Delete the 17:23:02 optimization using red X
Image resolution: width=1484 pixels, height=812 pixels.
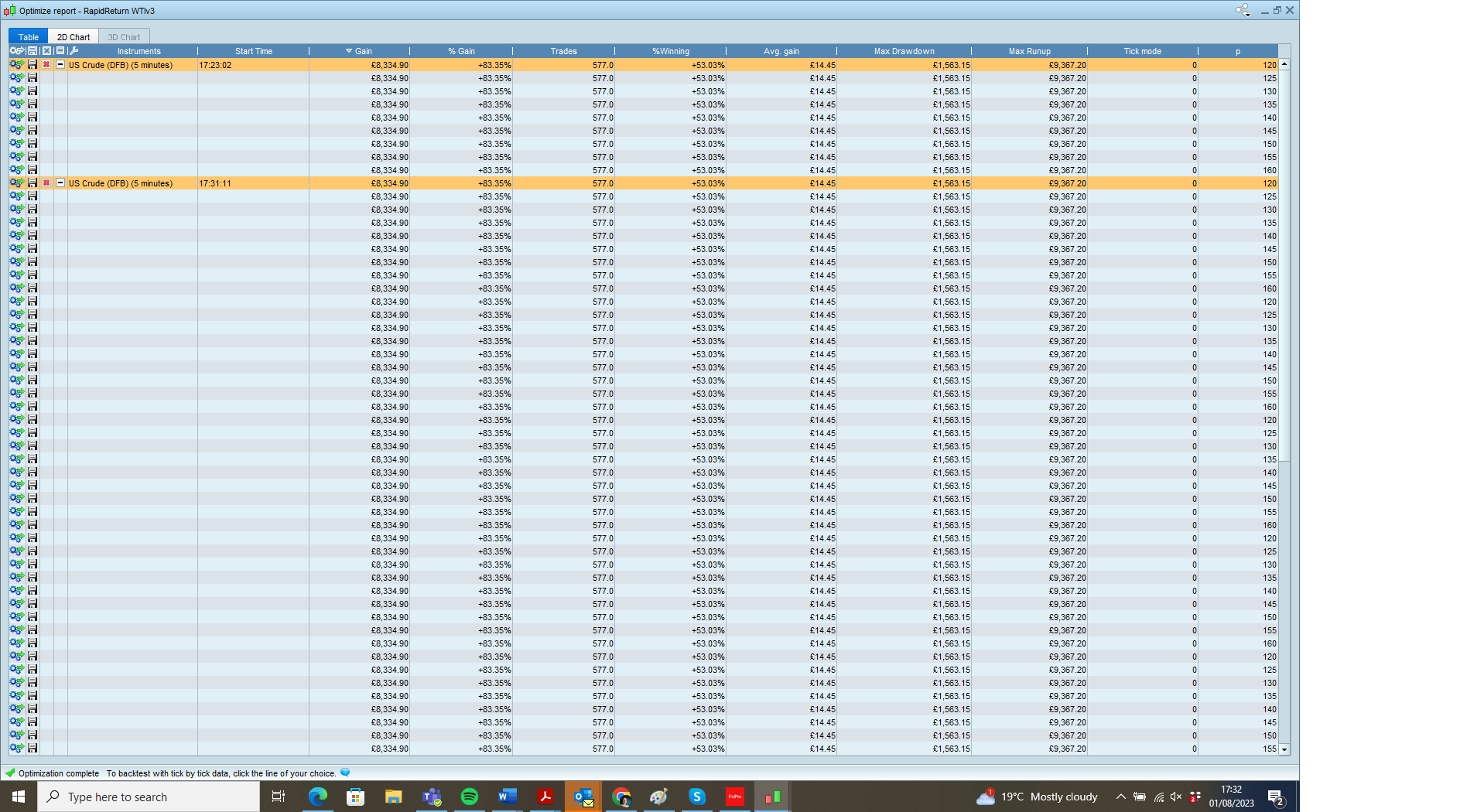46,65
